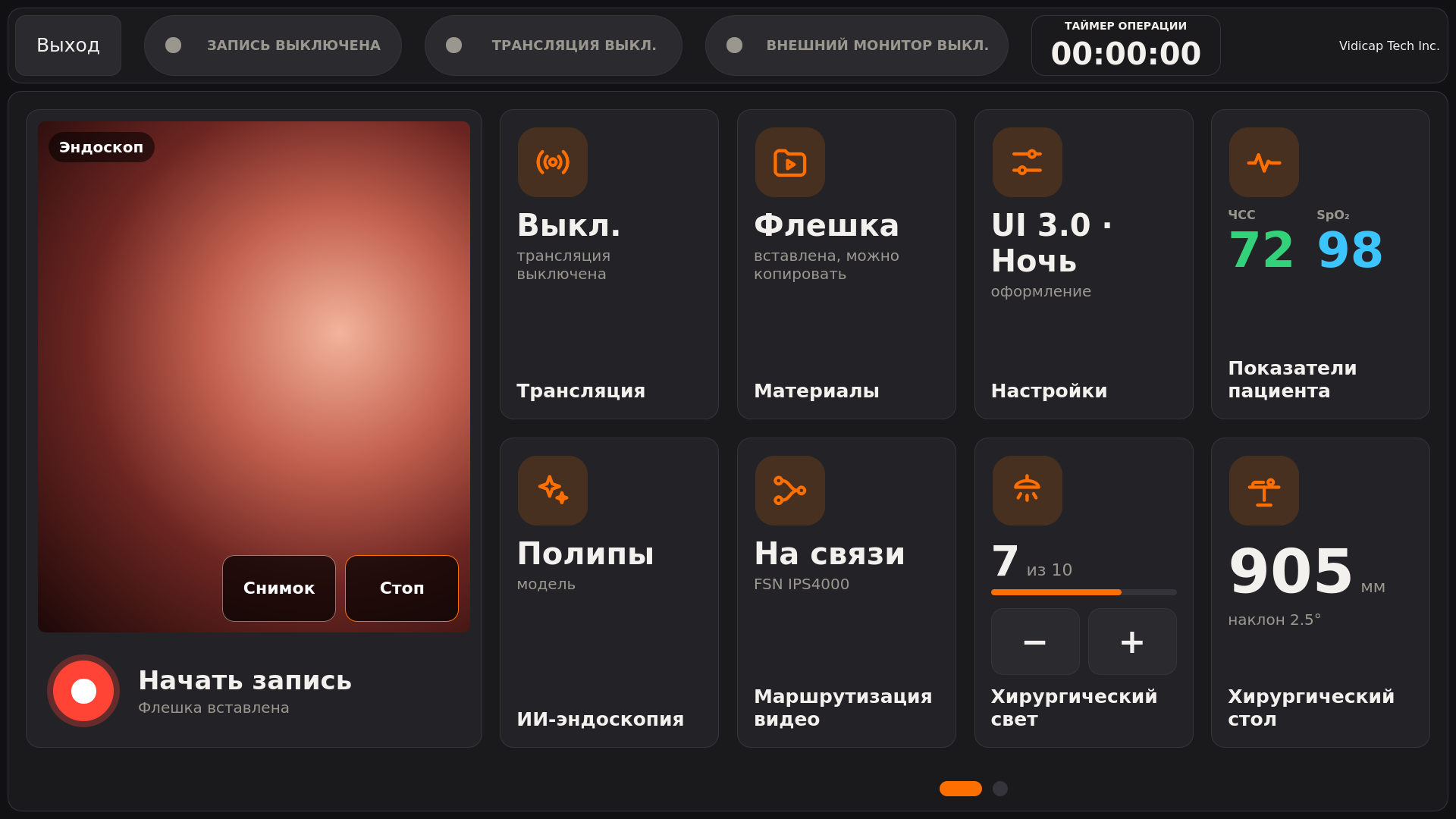Open the Материалы card title
Viewport: 1456px width, 819px height.
coord(817,391)
